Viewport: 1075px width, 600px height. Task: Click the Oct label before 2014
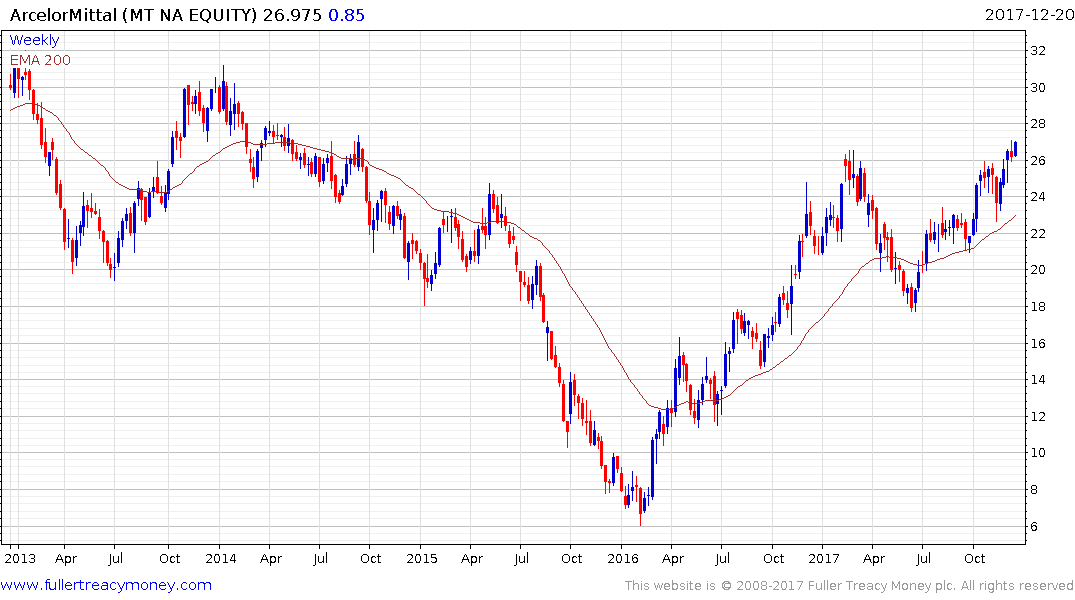pyautogui.click(x=169, y=558)
